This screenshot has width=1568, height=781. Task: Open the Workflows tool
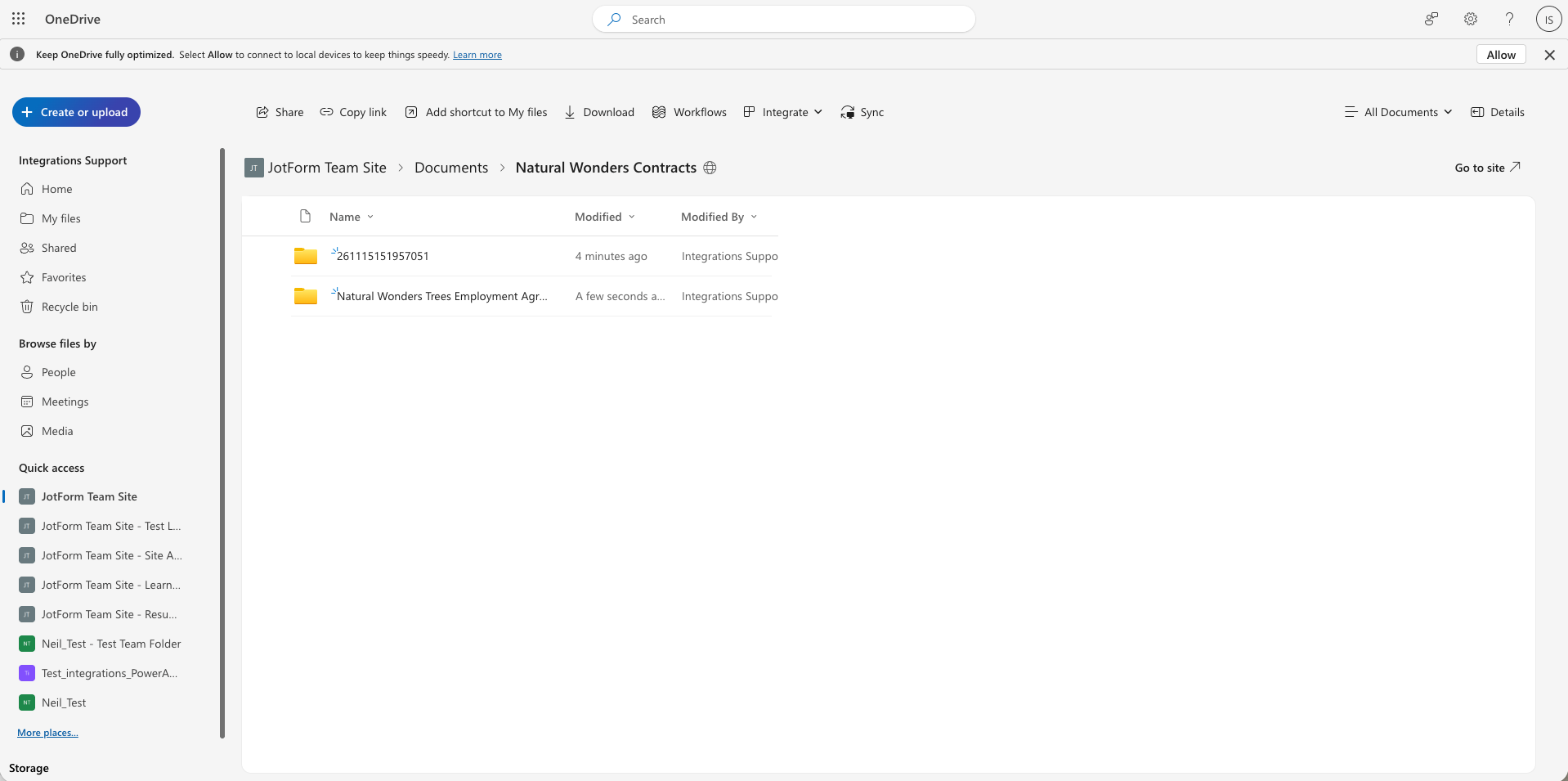tap(689, 112)
